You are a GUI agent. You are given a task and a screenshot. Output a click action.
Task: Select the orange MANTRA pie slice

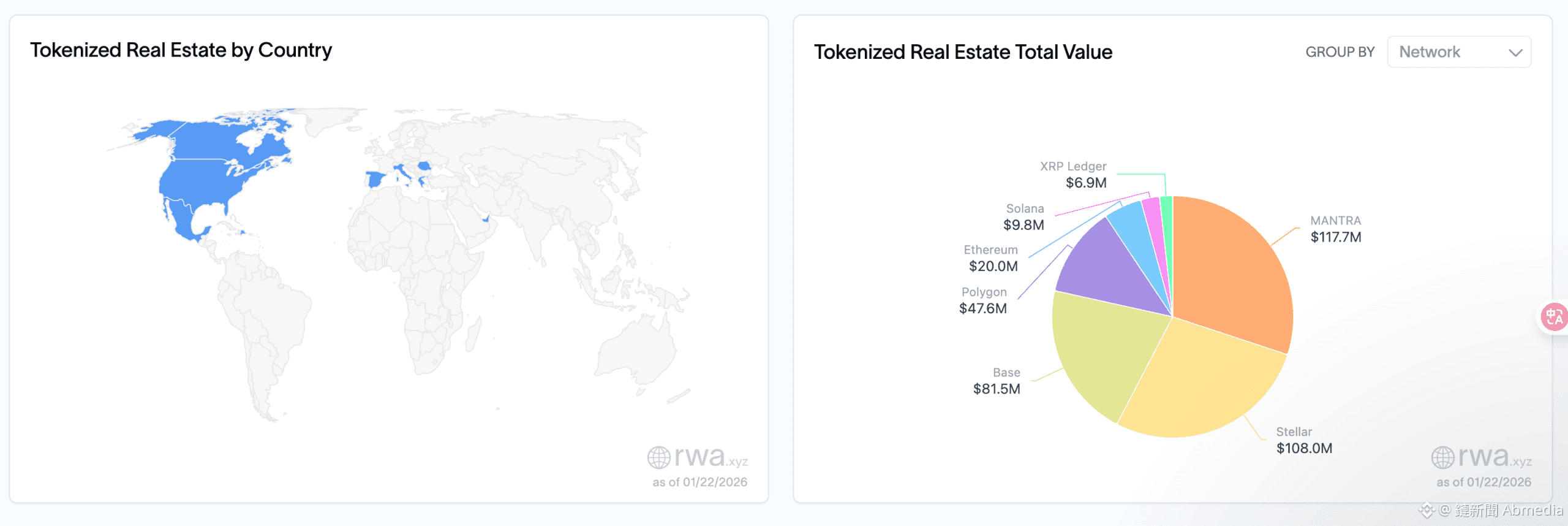coord(1231,270)
